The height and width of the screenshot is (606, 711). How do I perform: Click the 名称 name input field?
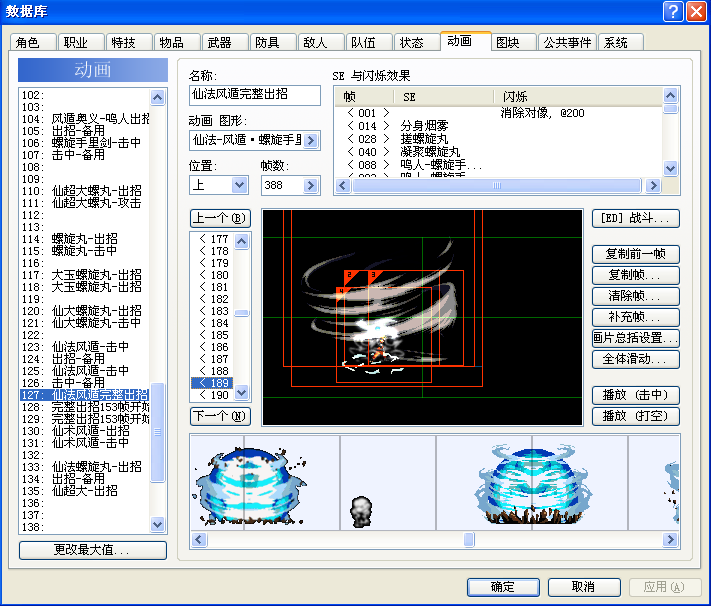tap(255, 95)
